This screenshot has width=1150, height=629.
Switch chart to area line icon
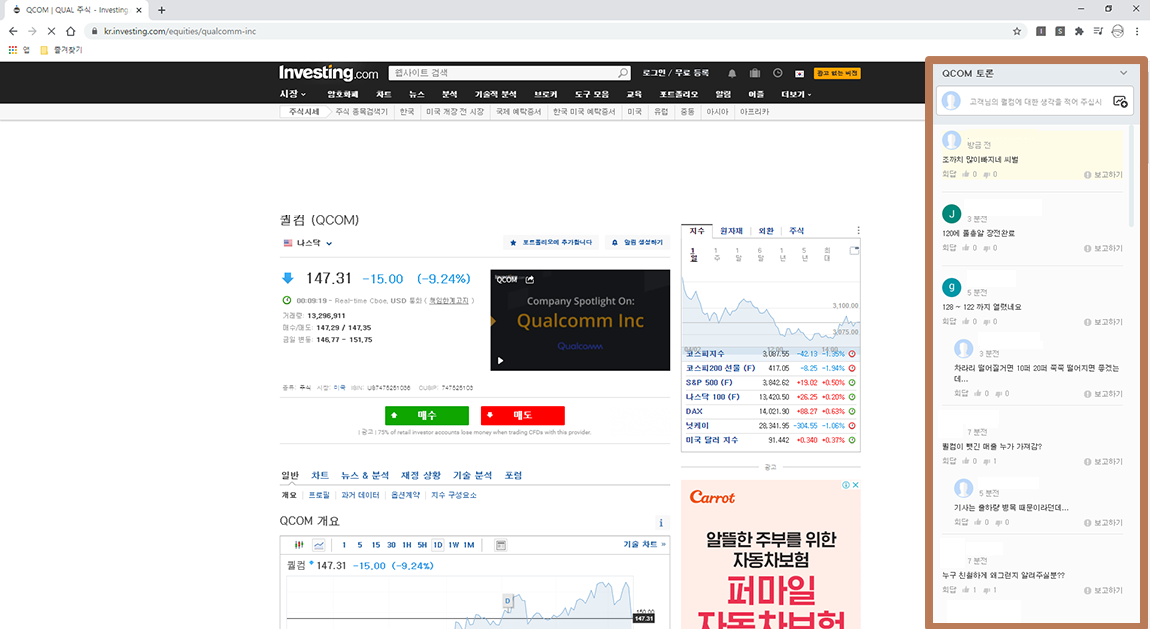click(x=319, y=545)
